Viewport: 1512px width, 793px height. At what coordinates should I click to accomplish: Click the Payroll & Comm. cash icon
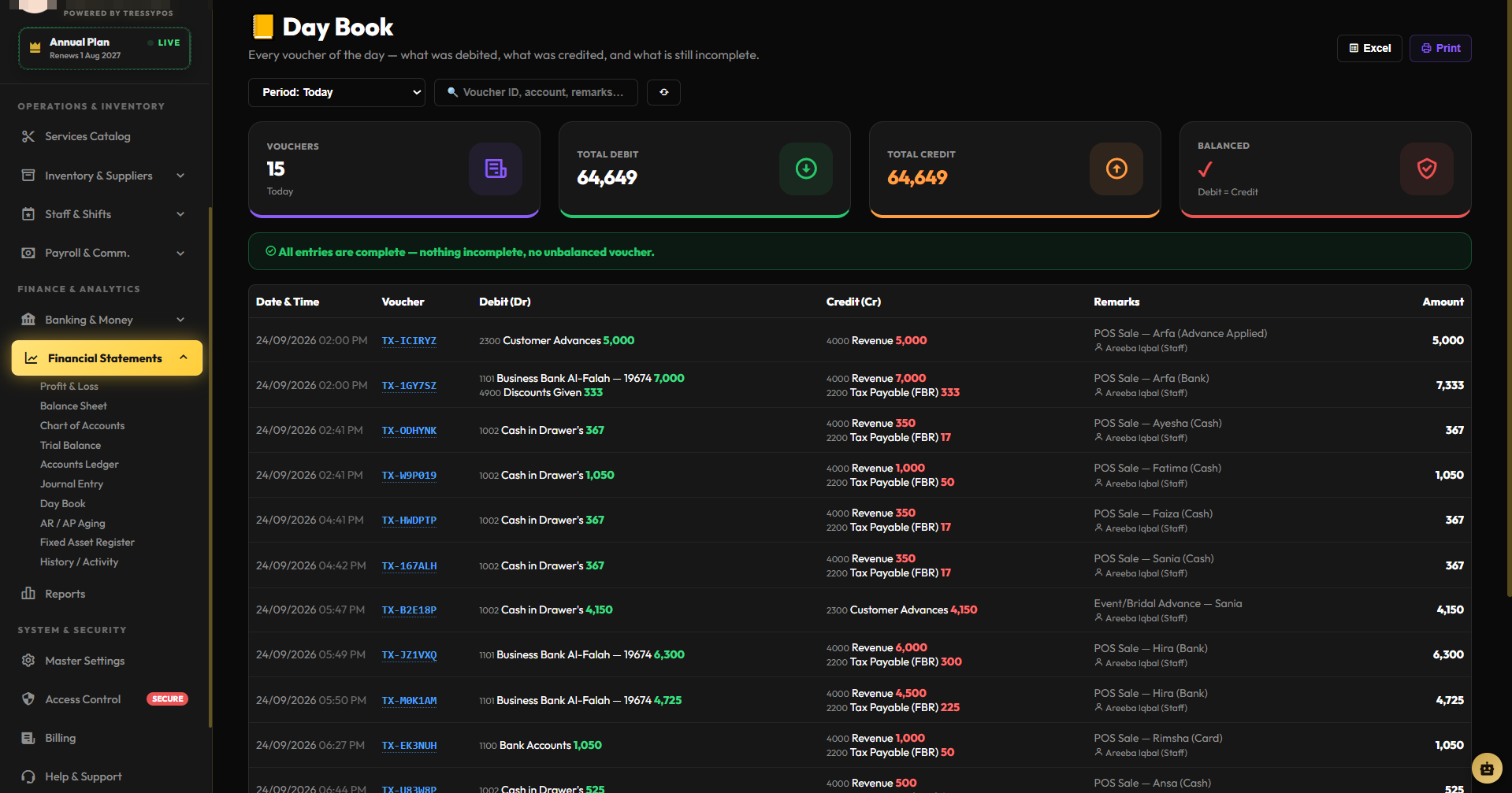click(28, 253)
